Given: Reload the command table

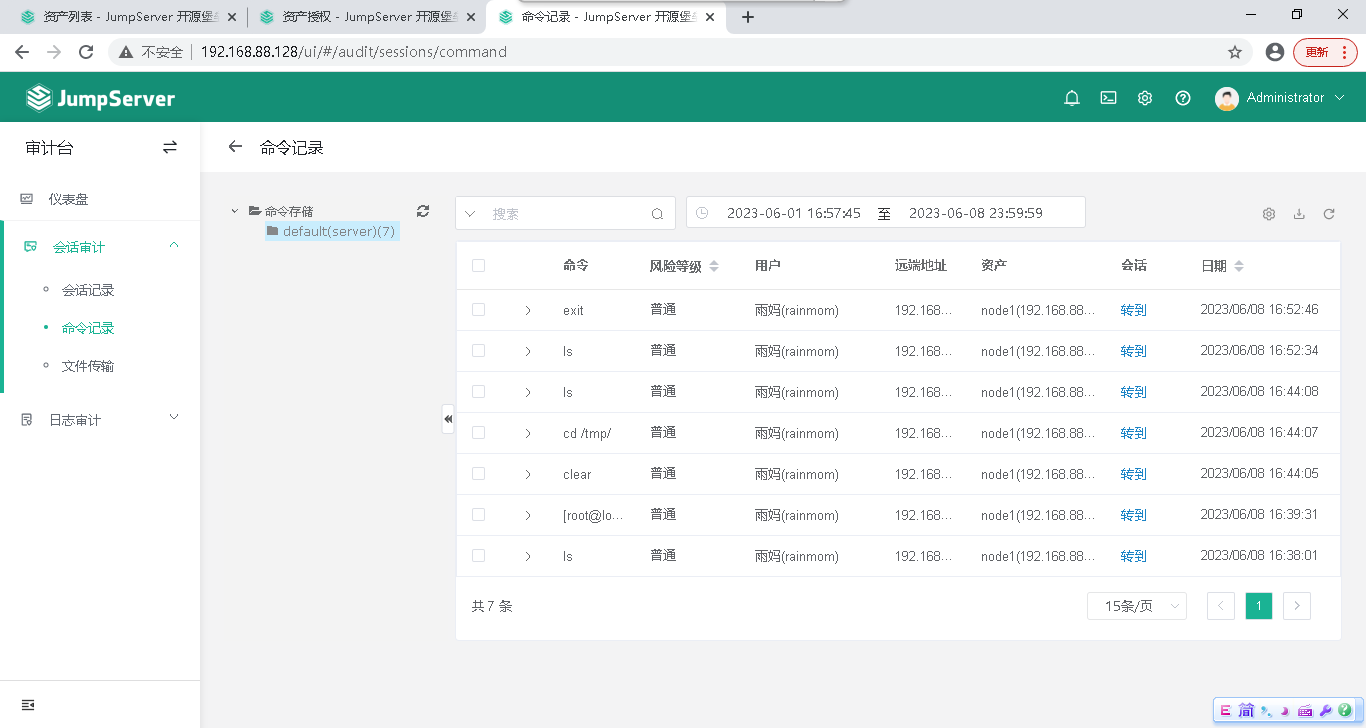Looking at the screenshot, I should click(x=1329, y=214).
